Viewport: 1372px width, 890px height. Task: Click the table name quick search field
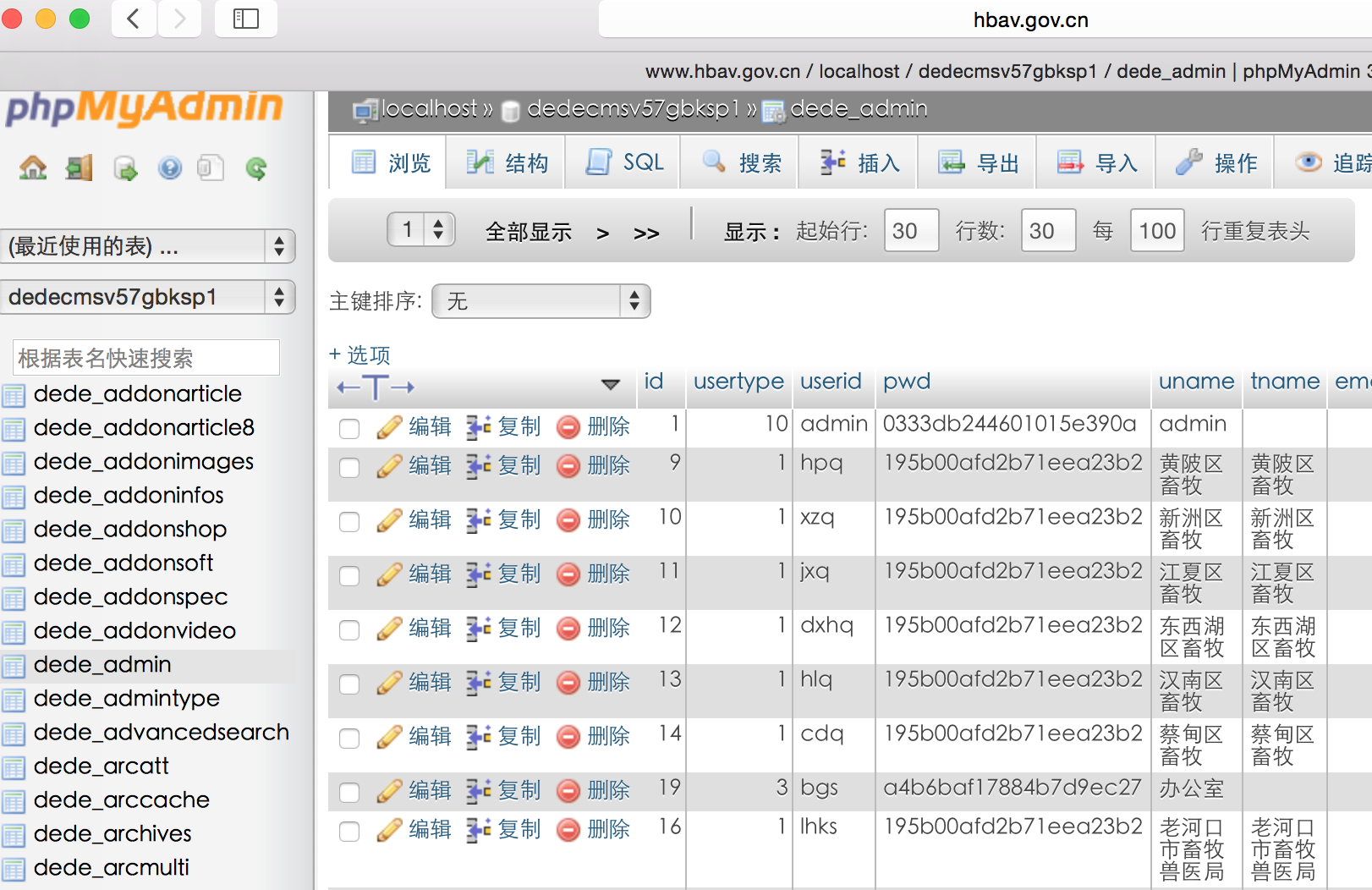tap(146, 357)
